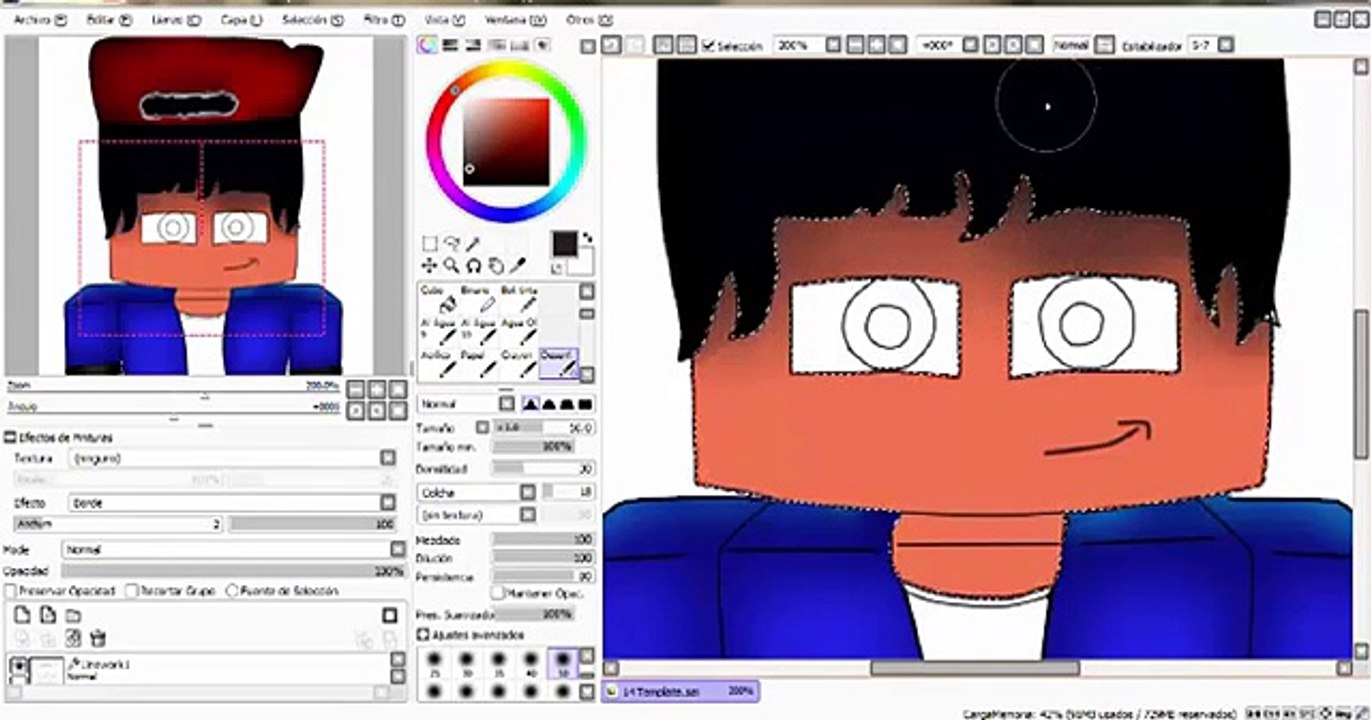
Task: Choose the Desenf. blur brush
Action: tap(558, 364)
